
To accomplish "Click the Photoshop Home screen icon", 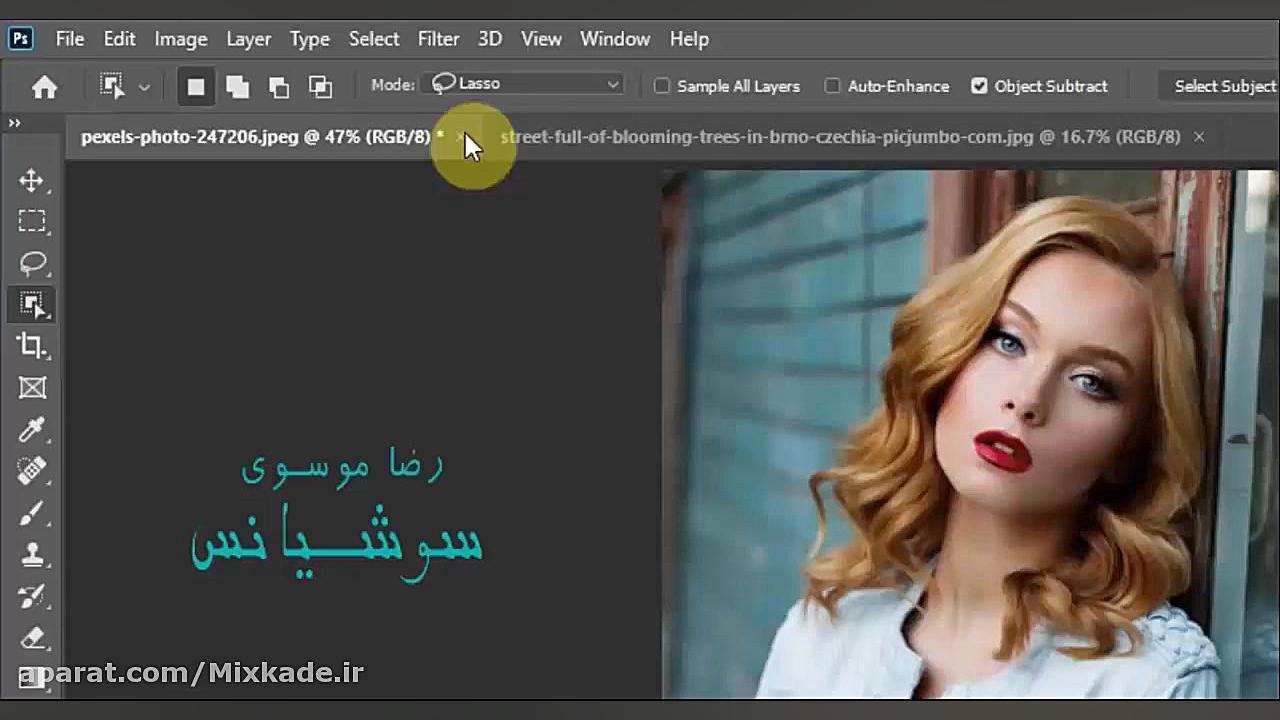I will pyautogui.click(x=44, y=87).
